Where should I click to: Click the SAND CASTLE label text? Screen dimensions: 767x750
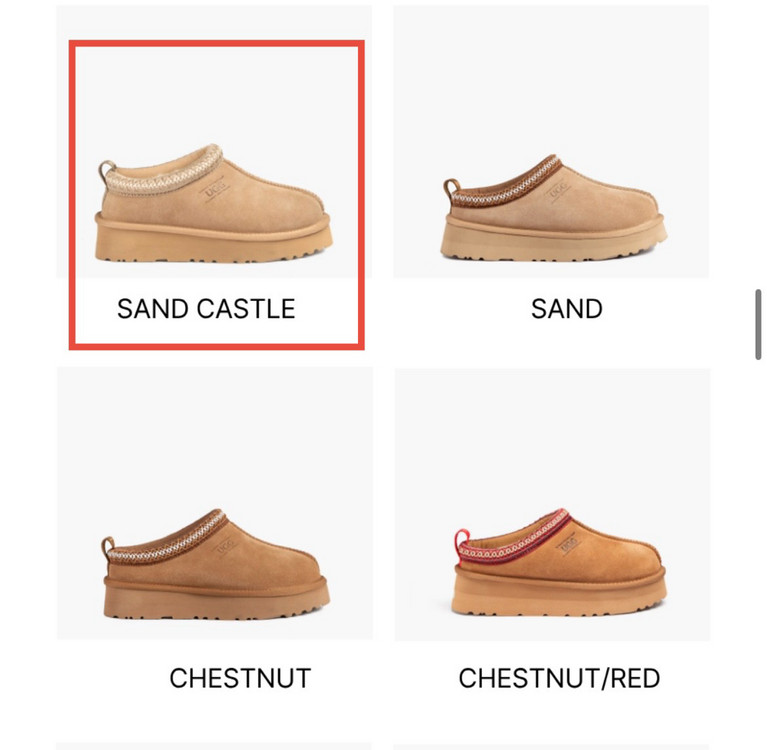tap(206, 309)
